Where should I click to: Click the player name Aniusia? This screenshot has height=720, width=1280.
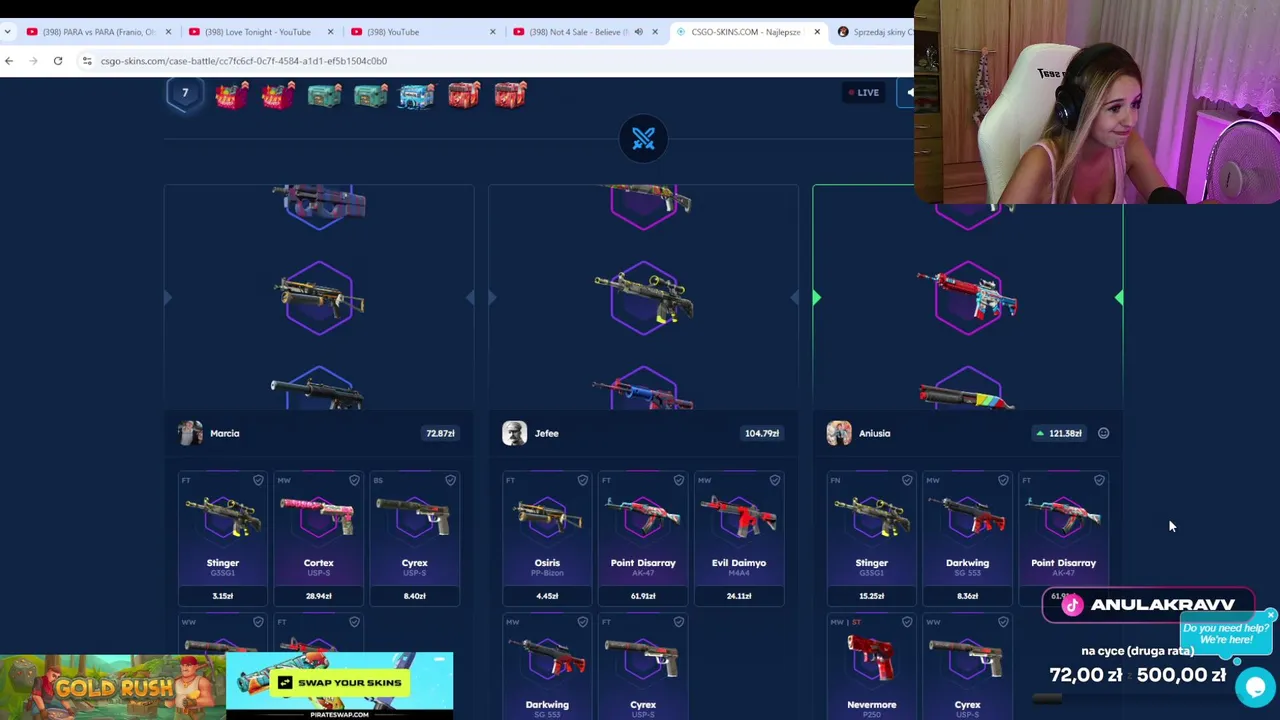coord(874,433)
